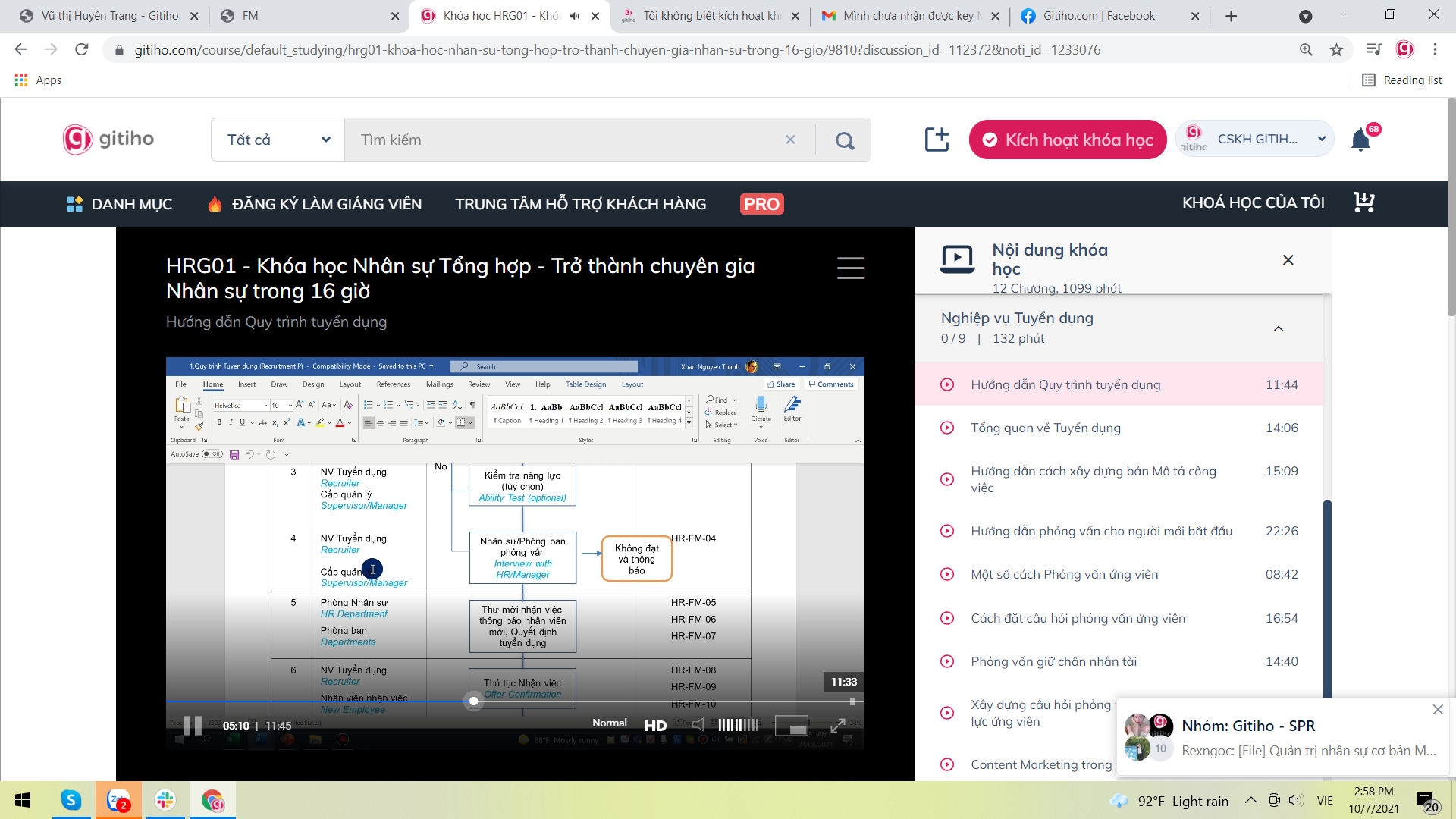Open the Windows Start menu

(x=23, y=800)
